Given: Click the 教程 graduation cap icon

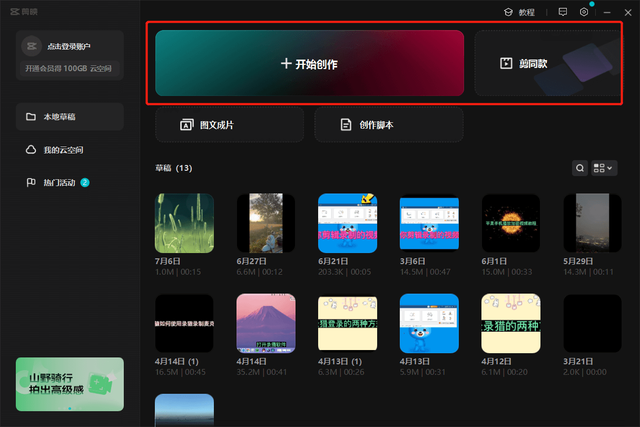Looking at the screenshot, I should 508,12.
